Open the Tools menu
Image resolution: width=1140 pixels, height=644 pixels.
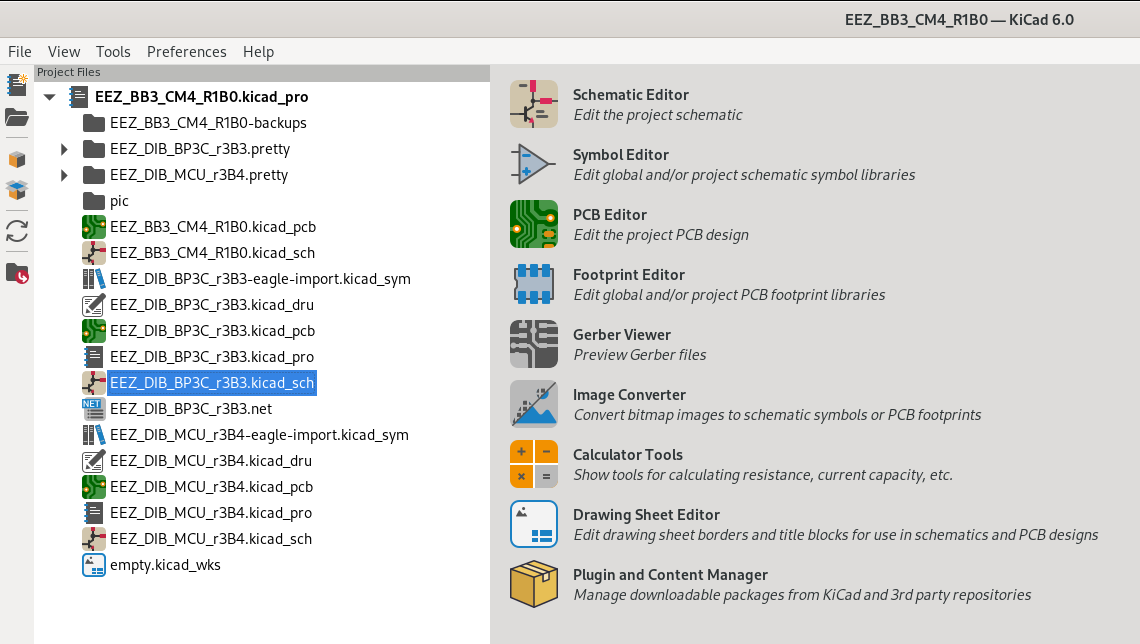point(113,52)
